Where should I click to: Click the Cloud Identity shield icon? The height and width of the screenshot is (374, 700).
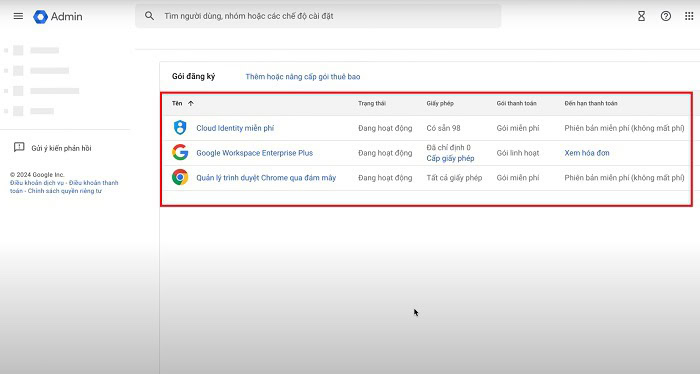click(180, 128)
